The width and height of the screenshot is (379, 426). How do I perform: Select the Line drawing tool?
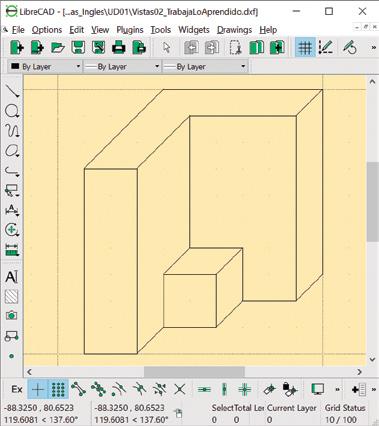[12, 91]
